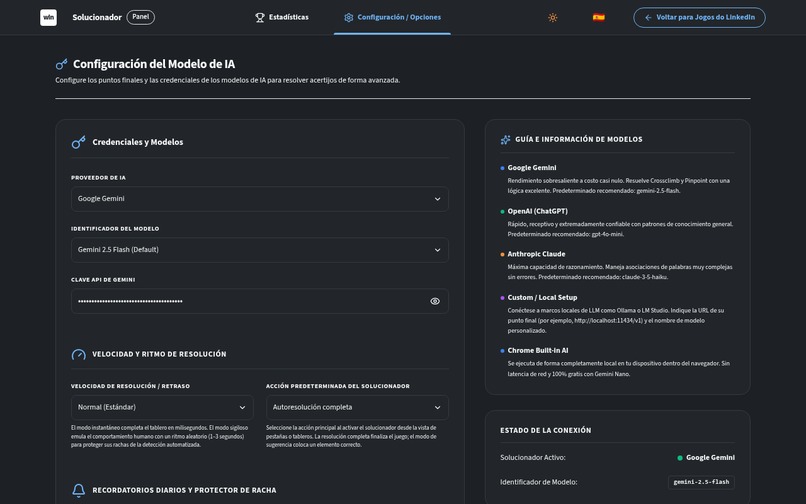Click the blue dot beside Chrome Built-in AI

[502, 351]
